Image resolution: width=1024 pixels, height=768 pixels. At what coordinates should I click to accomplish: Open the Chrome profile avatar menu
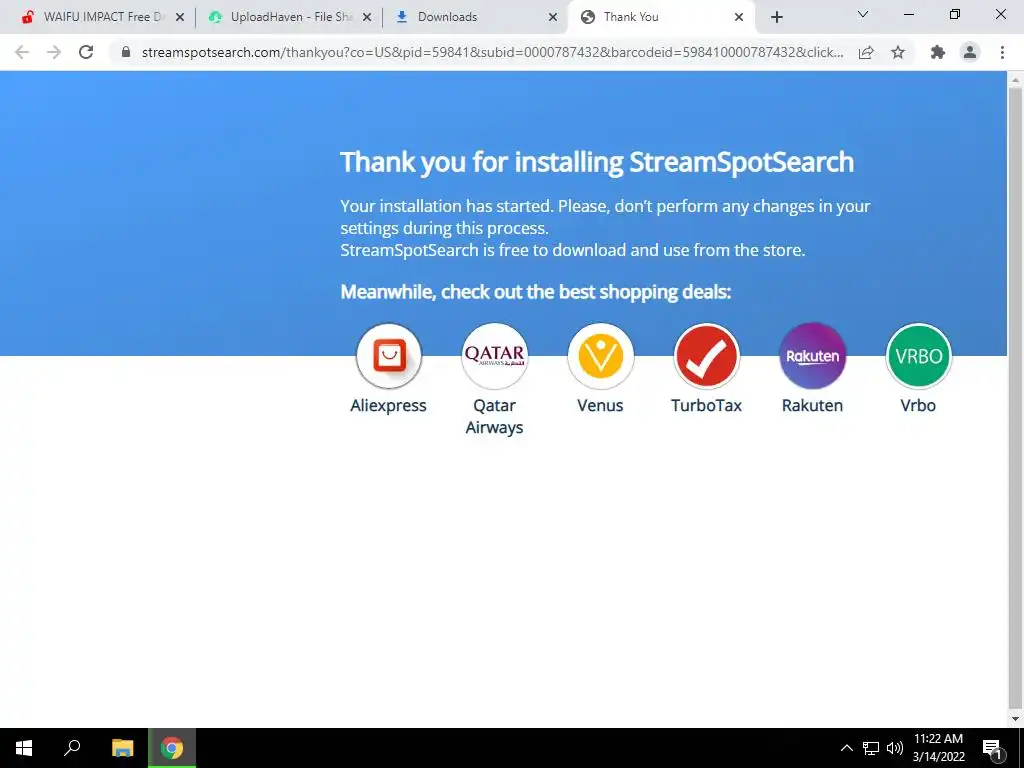[x=970, y=52]
